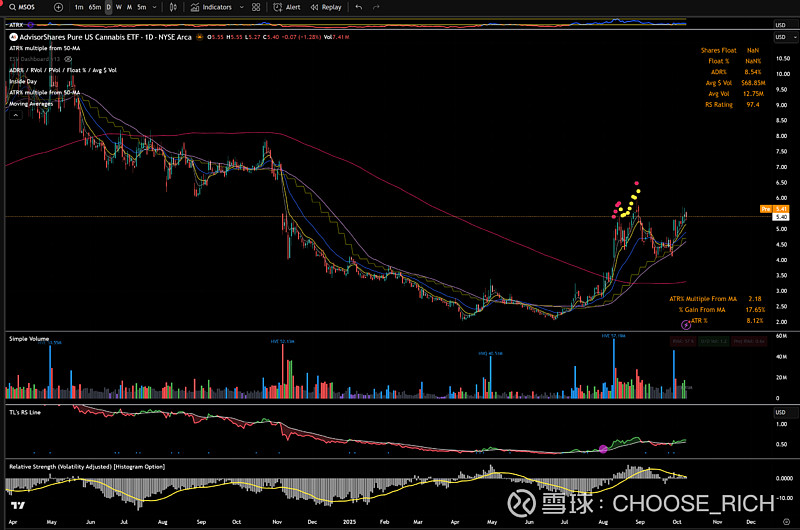This screenshot has height=530, width=800.
Task: Open the MSOS symbol search
Action: (x=22, y=7)
